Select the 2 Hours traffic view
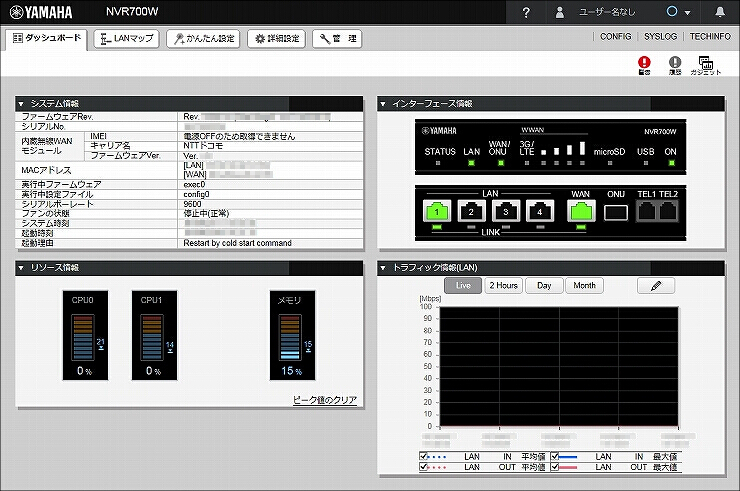The width and height of the screenshot is (740, 491). (x=504, y=286)
